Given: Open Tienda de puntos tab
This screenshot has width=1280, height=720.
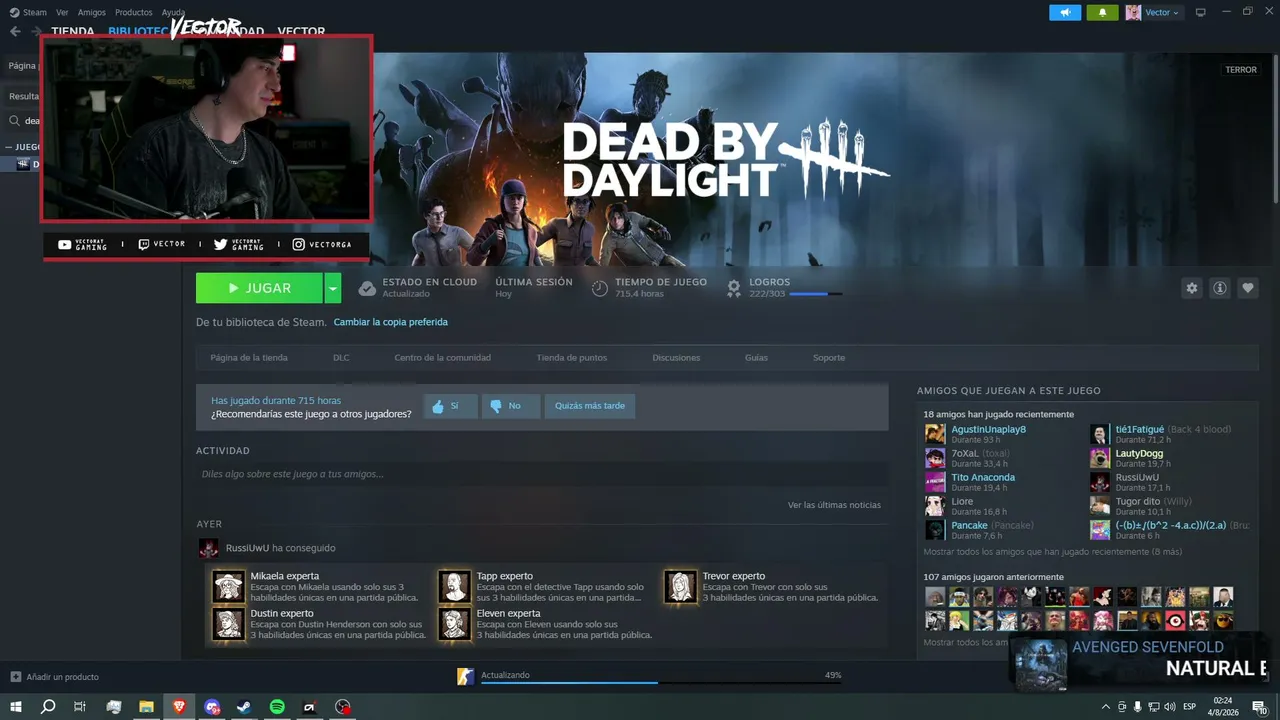Looking at the screenshot, I should 572,358.
